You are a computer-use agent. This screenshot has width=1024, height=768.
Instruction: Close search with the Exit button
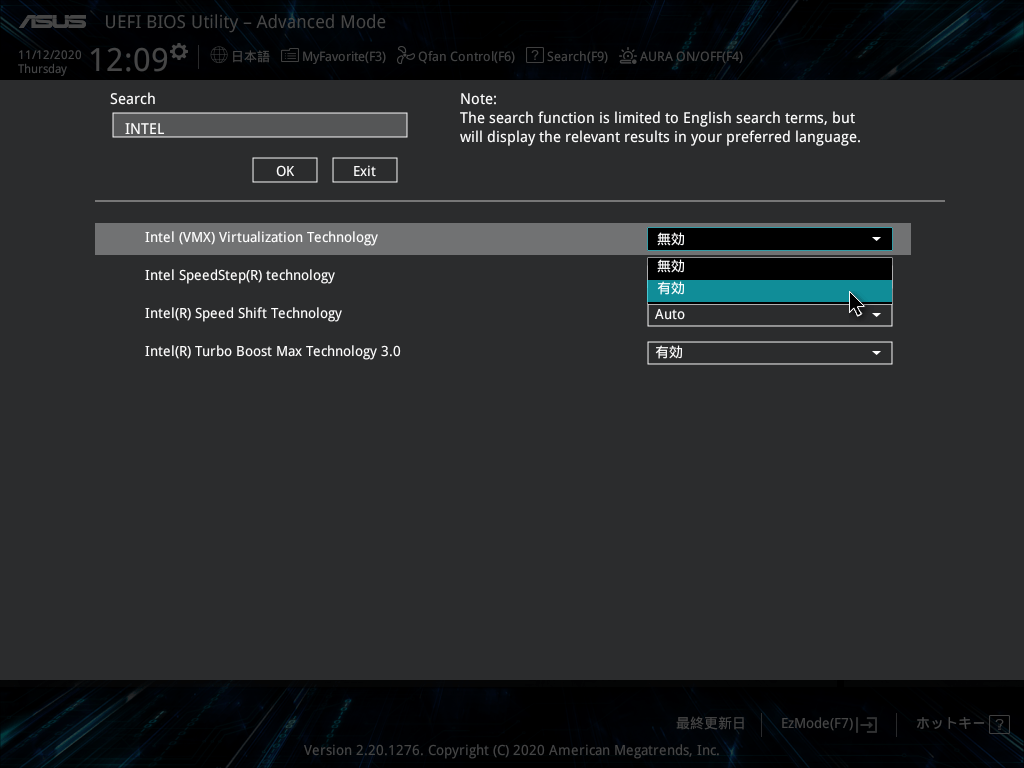click(x=364, y=170)
